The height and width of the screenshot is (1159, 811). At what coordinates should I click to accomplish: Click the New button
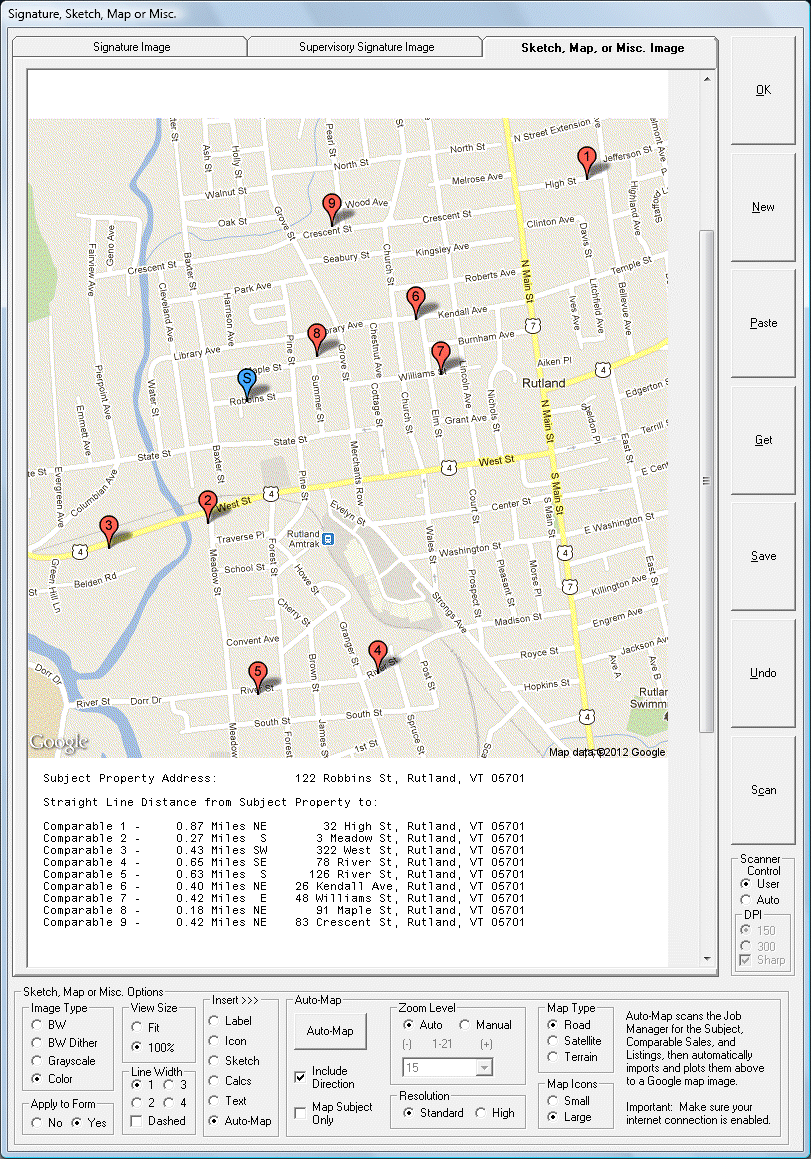pyautogui.click(x=763, y=207)
